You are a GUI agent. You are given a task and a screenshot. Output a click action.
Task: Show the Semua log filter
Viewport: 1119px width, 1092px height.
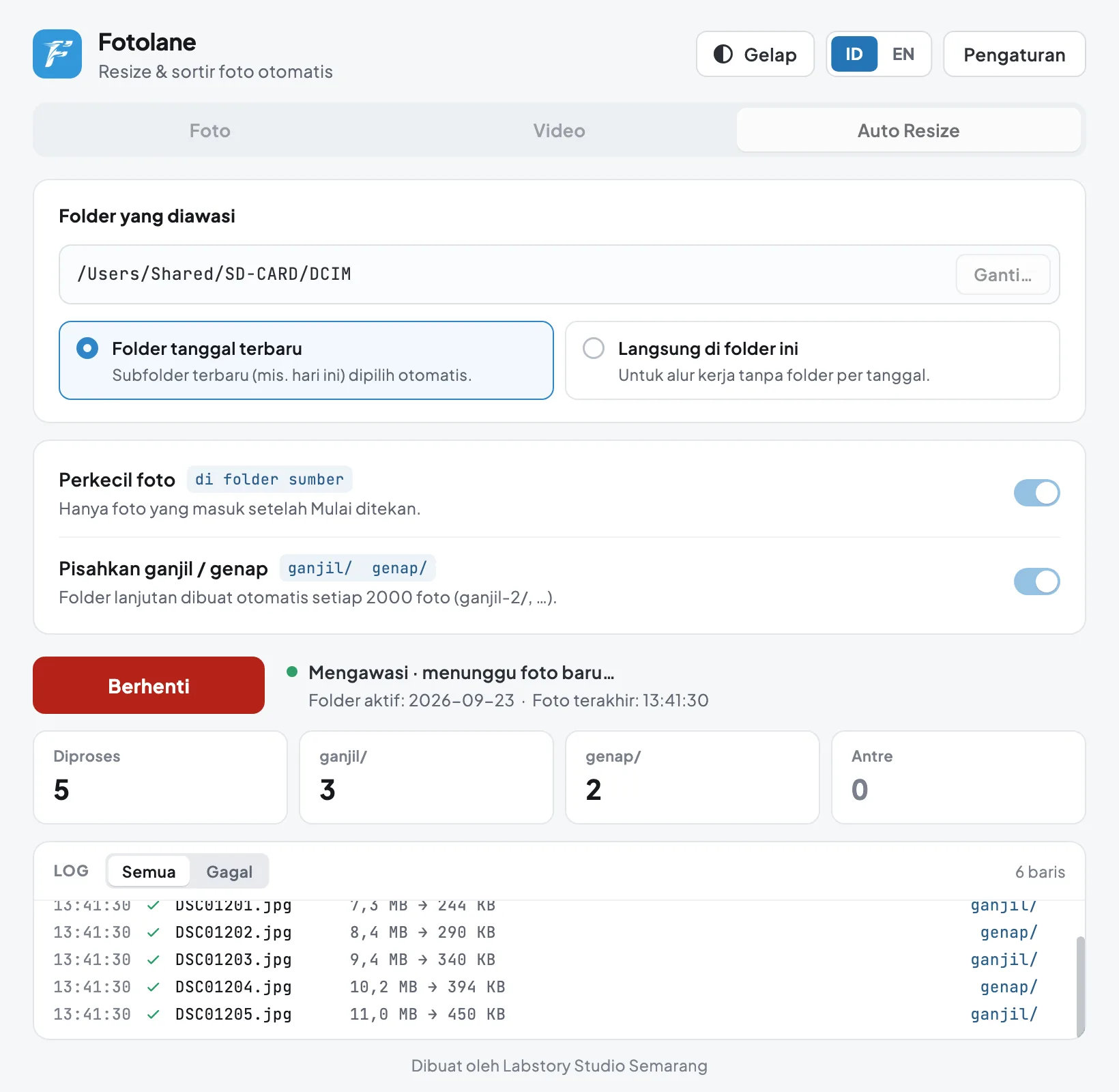click(149, 872)
